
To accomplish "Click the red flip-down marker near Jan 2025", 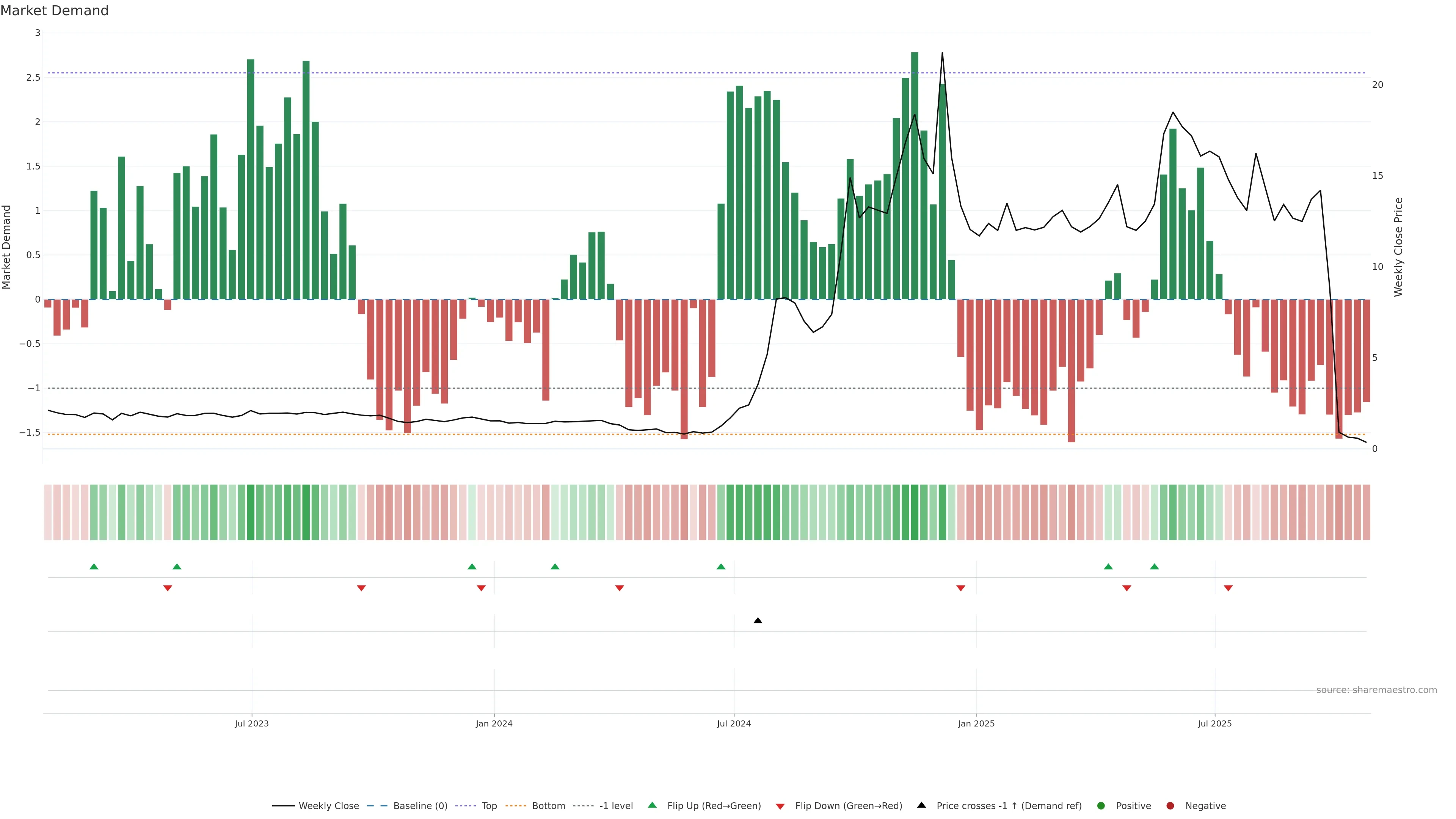I will (x=960, y=588).
